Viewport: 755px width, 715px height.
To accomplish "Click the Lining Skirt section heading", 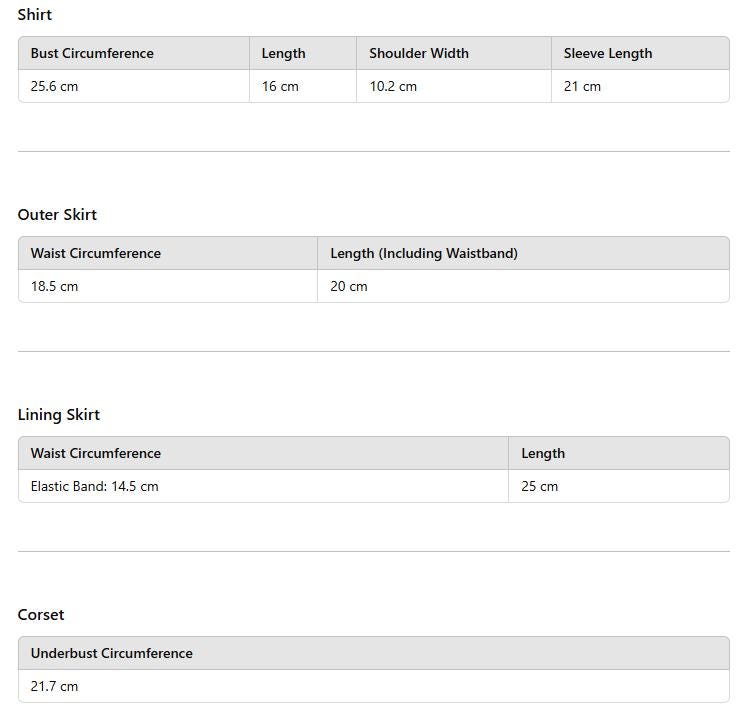I will click(x=59, y=415).
